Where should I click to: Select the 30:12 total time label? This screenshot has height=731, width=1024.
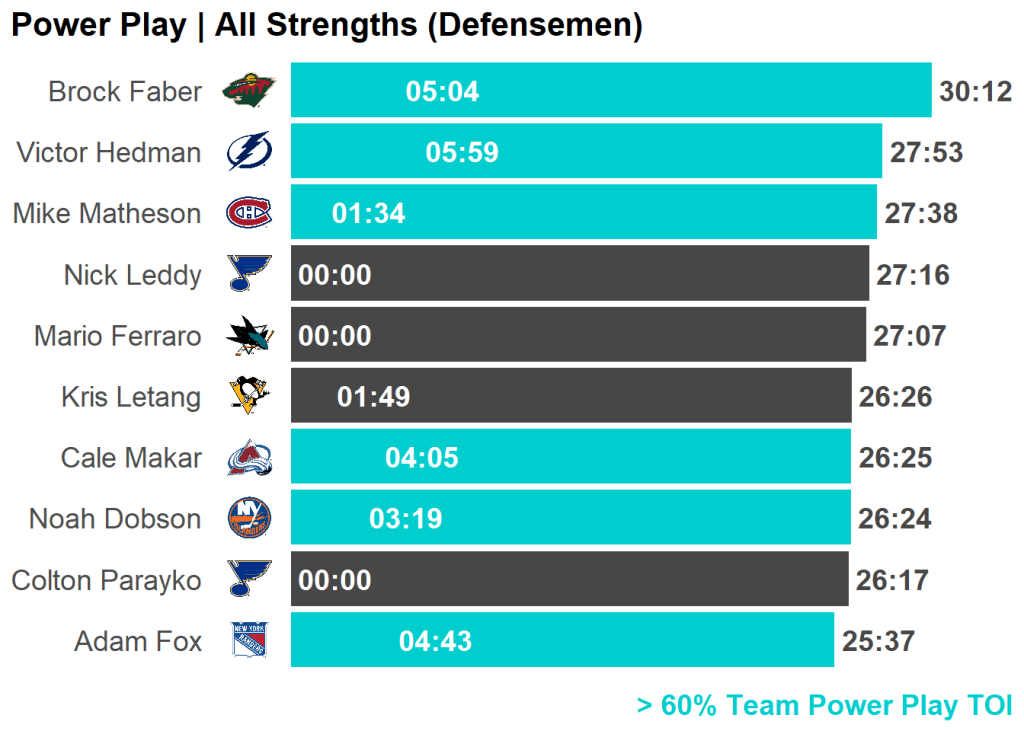click(x=975, y=92)
